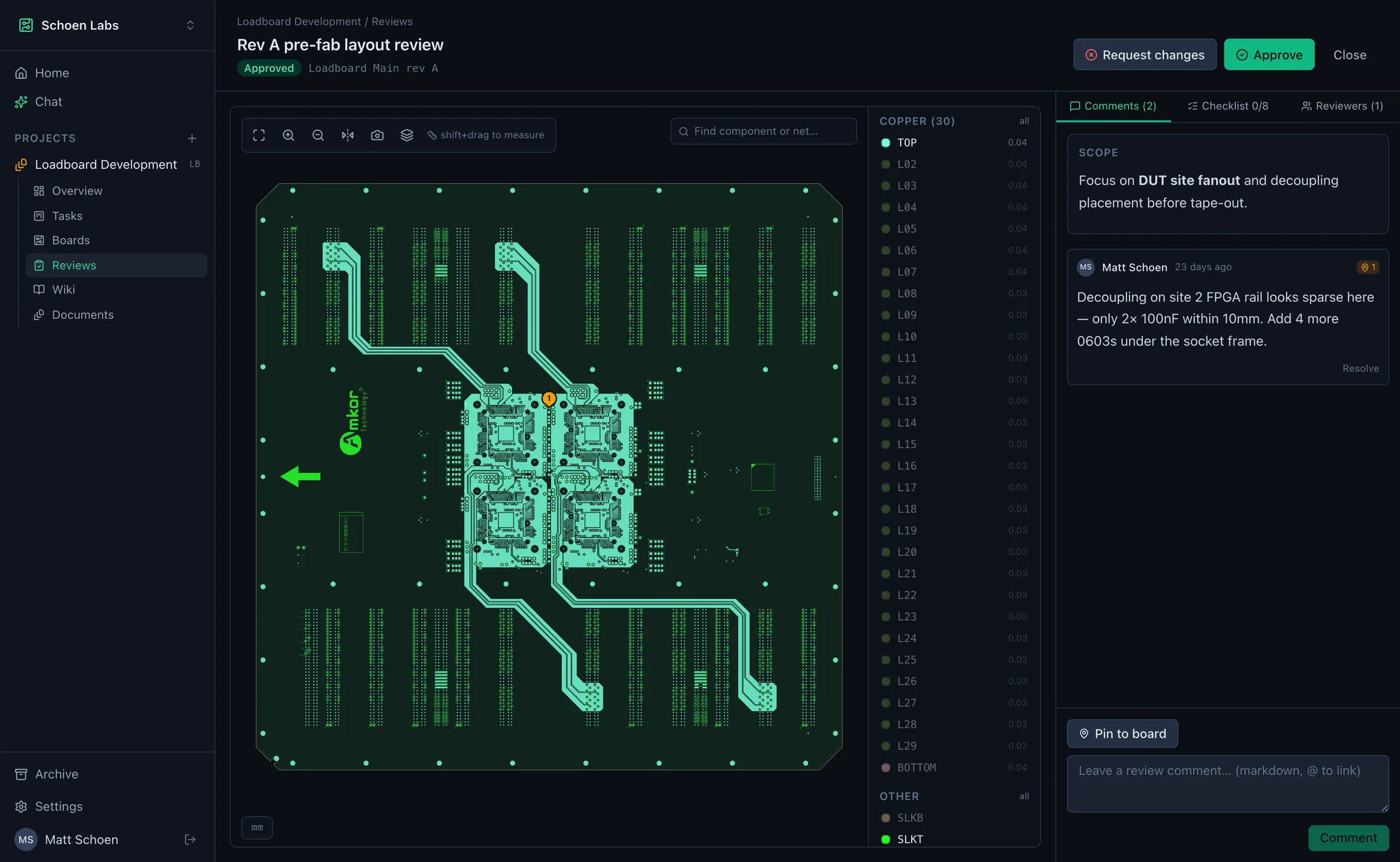Click the Schoen Labs logo icon
The height and width of the screenshot is (862, 1400).
click(26, 25)
